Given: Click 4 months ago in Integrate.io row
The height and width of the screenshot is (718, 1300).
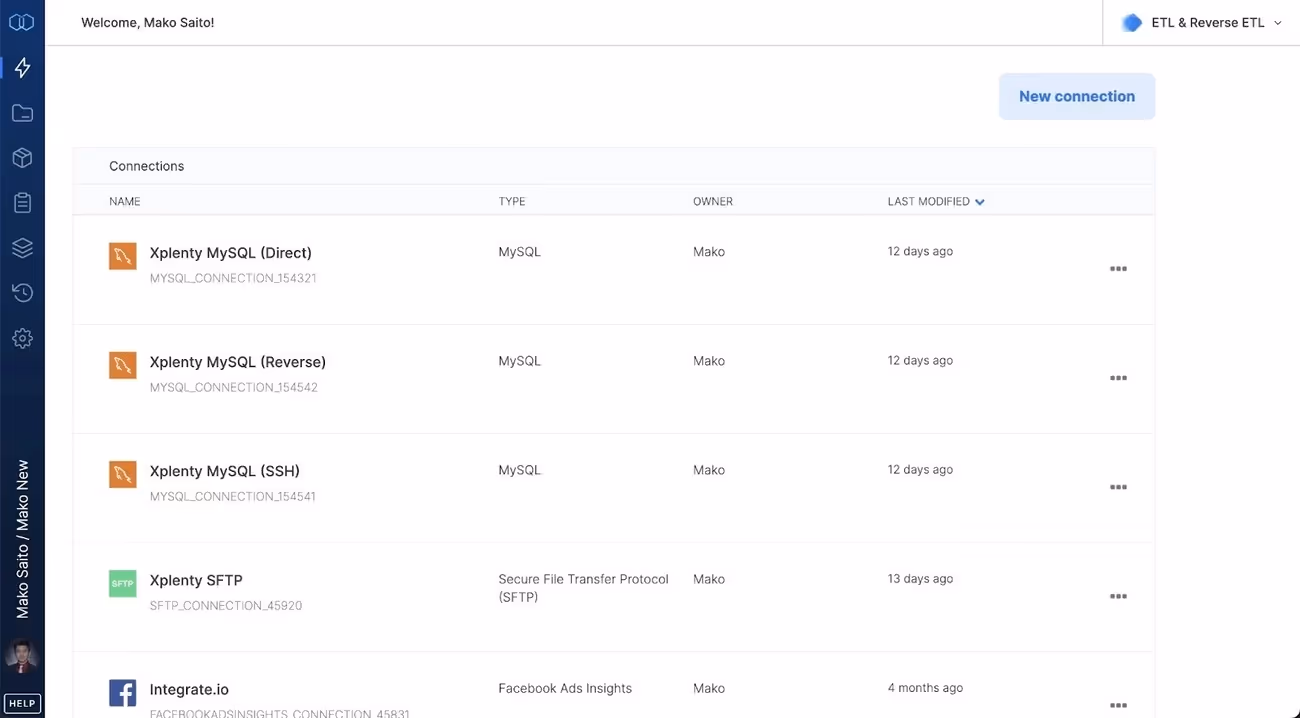Looking at the screenshot, I should (x=925, y=688).
